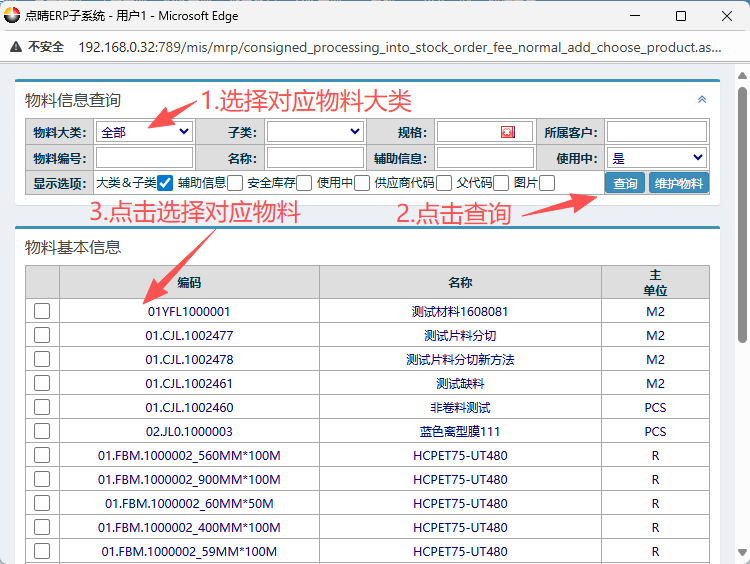Open the 测试片料分切新方法 material link
The width and height of the screenshot is (750, 564).
460,359
